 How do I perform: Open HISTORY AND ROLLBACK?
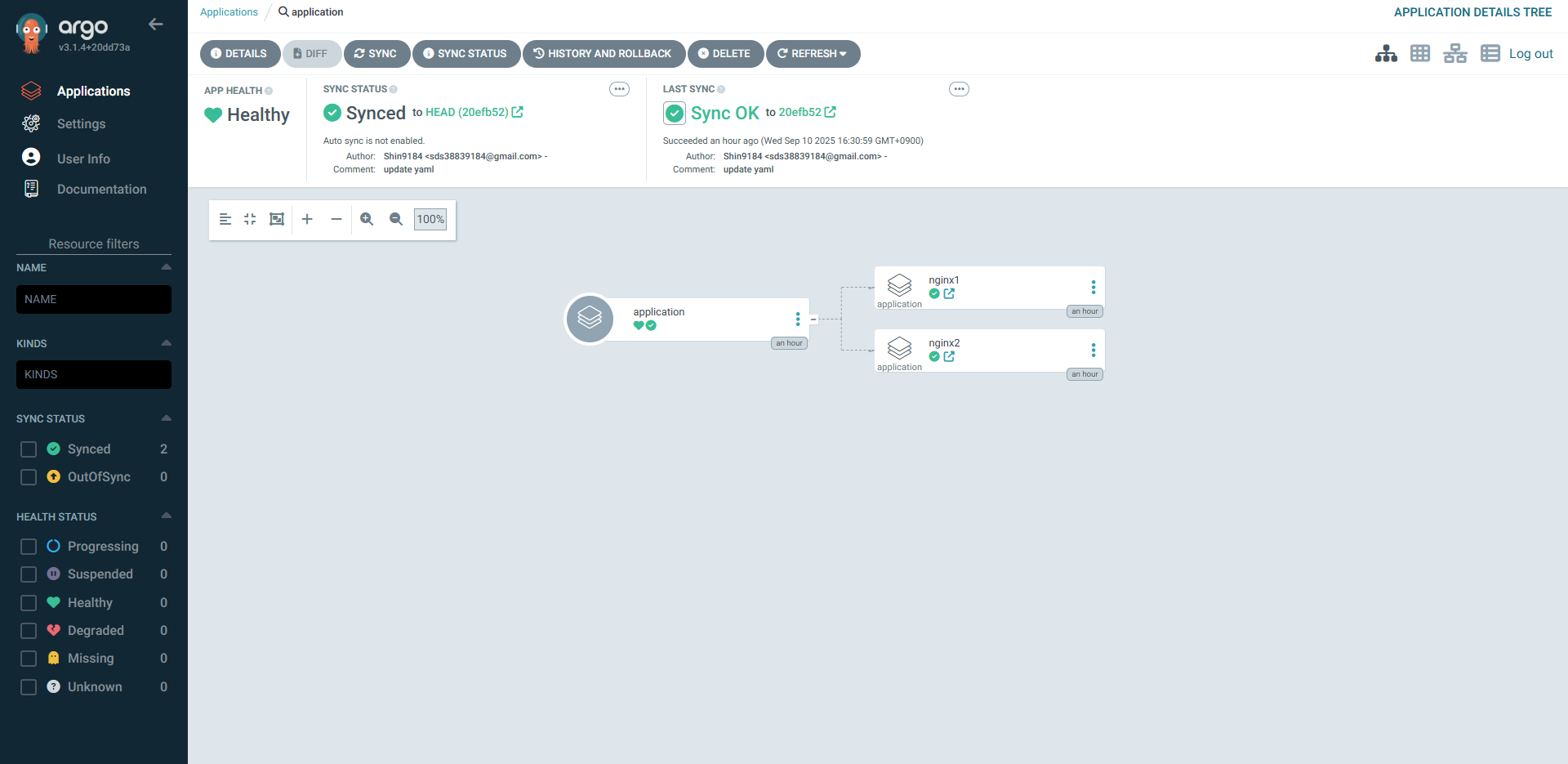point(603,54)
